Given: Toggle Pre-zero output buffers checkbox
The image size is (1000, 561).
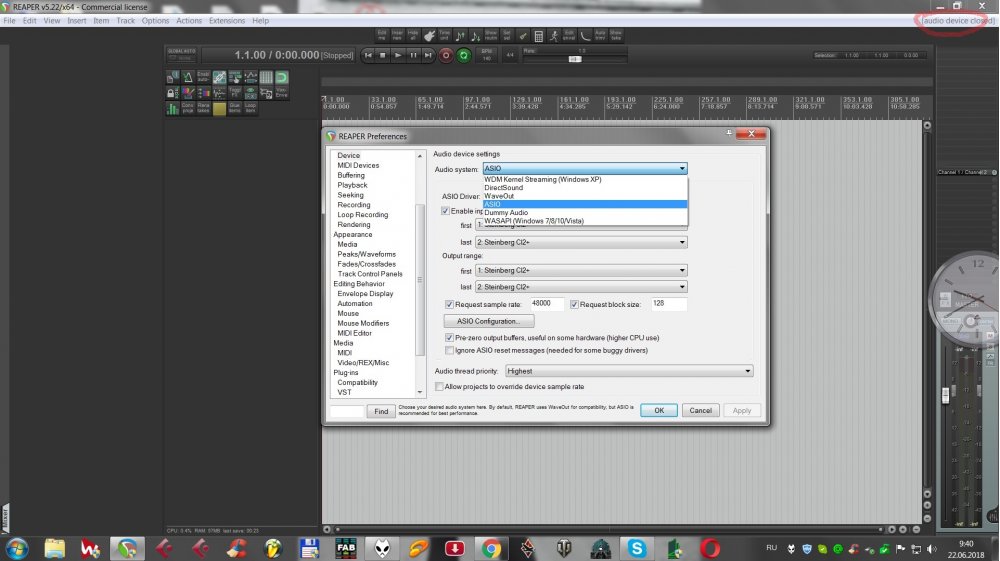Looking at the screenshot, I should (x=449, y=338).
